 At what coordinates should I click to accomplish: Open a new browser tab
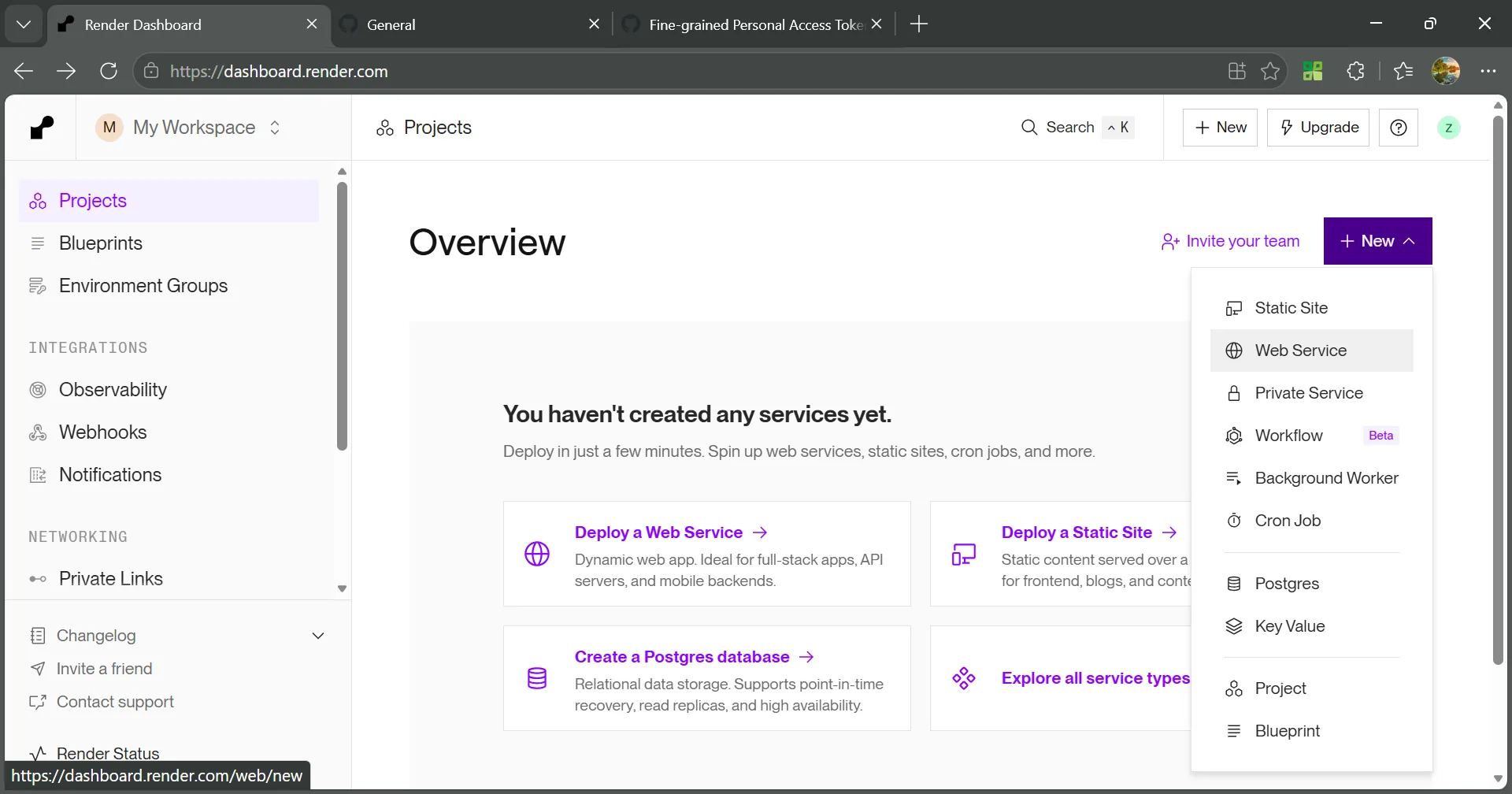[x=919, y=24]
